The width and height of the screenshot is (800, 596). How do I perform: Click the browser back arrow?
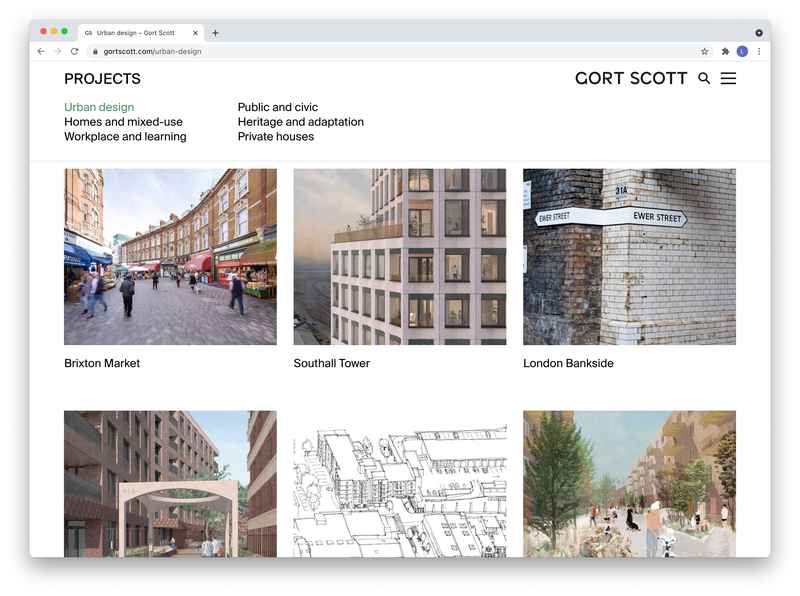point(41,52)
